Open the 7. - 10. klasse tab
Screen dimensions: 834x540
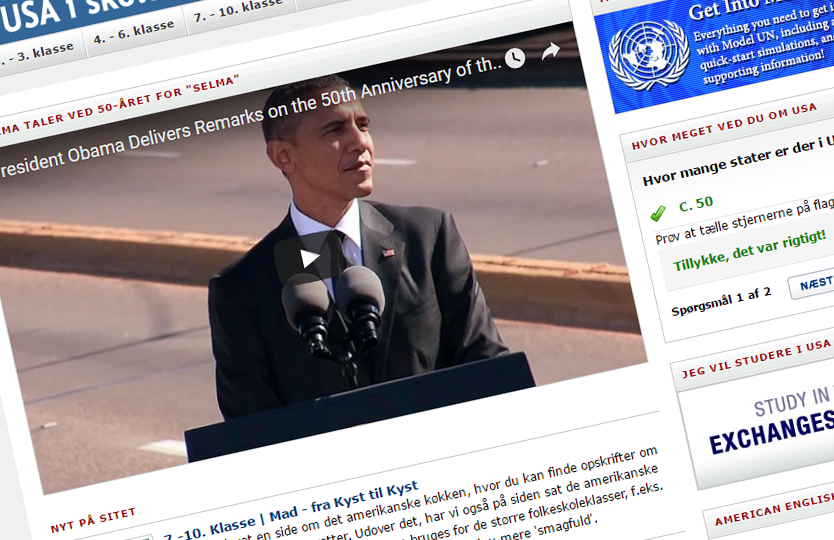(238, 11)
